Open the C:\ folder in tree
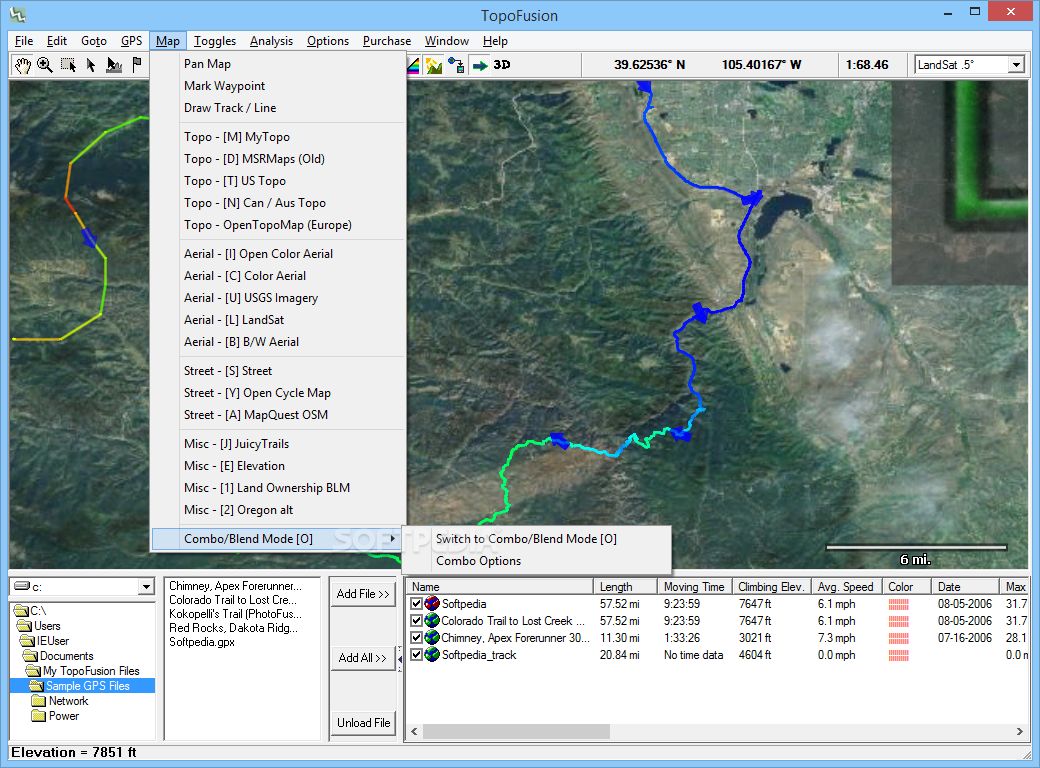The height and width of the screenshot is (768, 1040). [31, 611]
